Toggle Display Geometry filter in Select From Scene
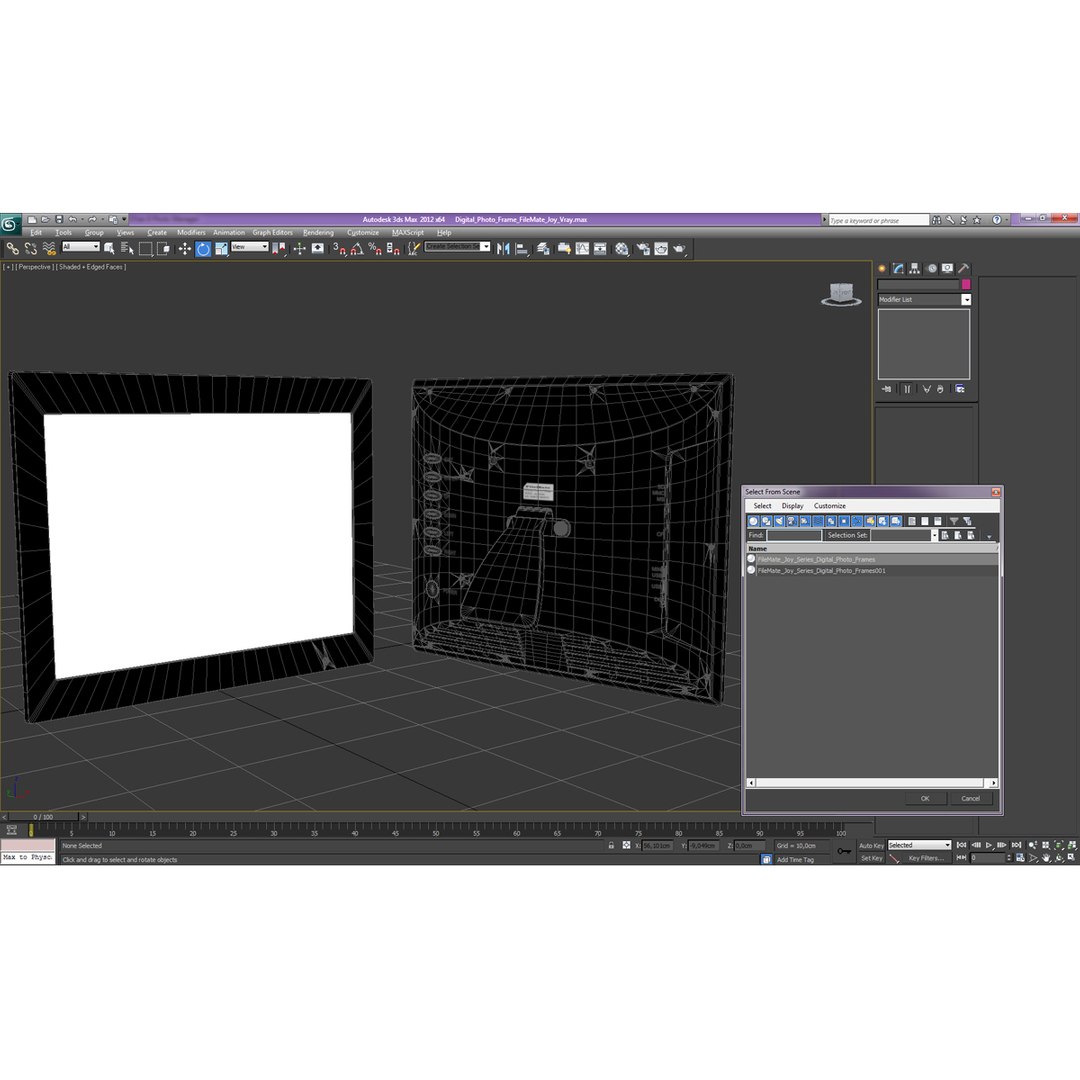Viewport: 1080px width, 1080px height. (x=754, y=521)
